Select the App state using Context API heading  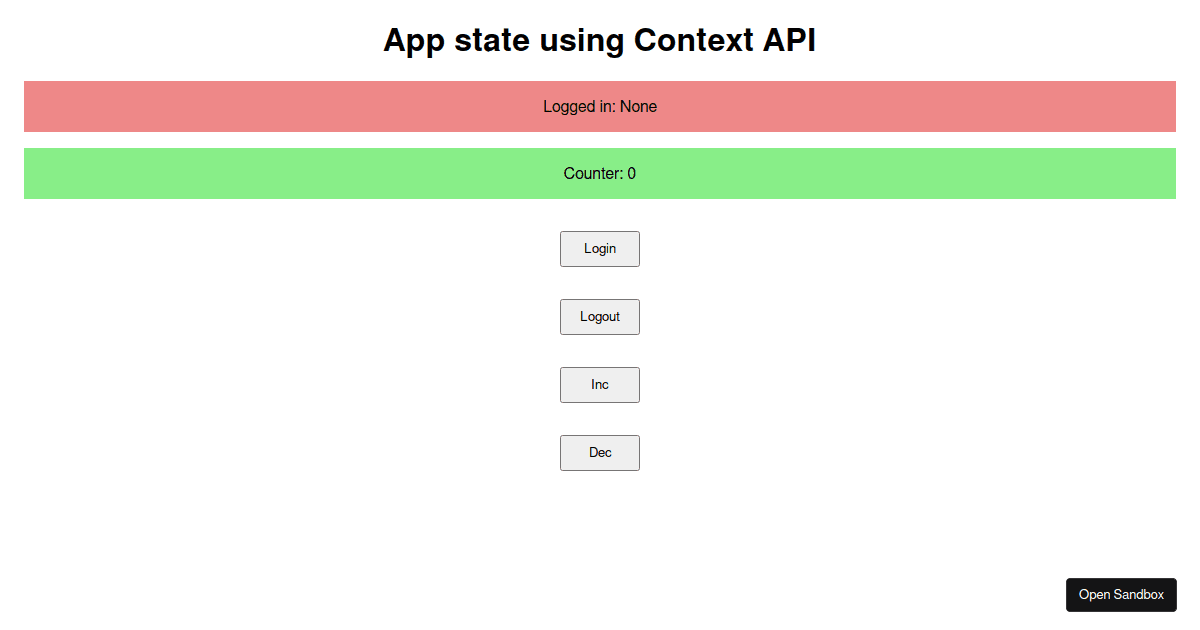(x=600, y=41)
